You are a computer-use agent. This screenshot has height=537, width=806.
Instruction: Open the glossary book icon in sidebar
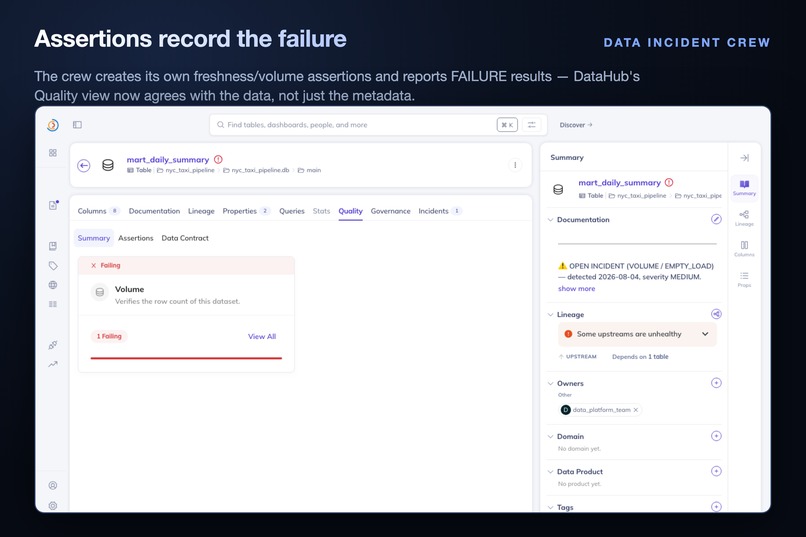click(52, 246)
